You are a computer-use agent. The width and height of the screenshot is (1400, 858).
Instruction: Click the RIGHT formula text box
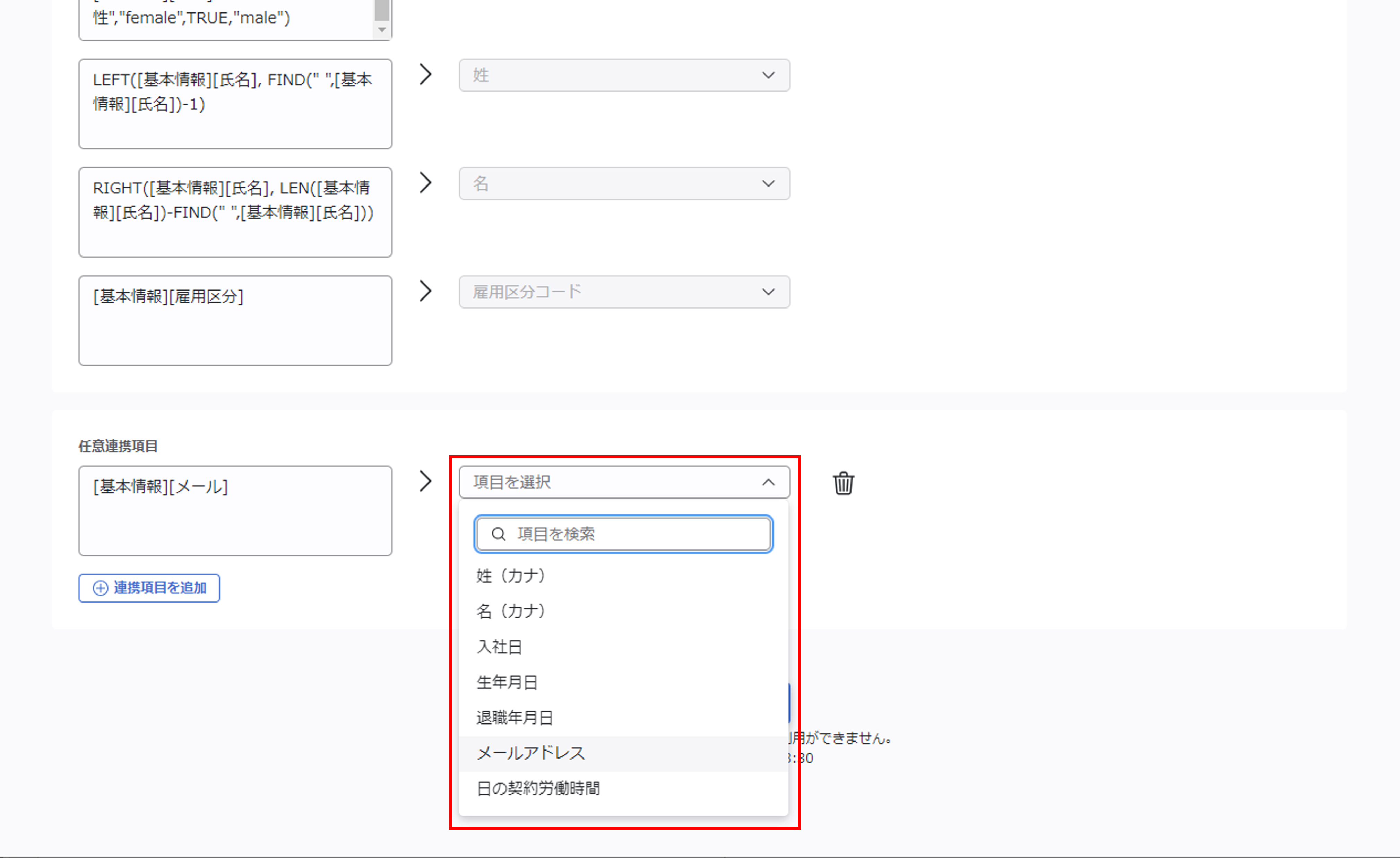point(235,212)
